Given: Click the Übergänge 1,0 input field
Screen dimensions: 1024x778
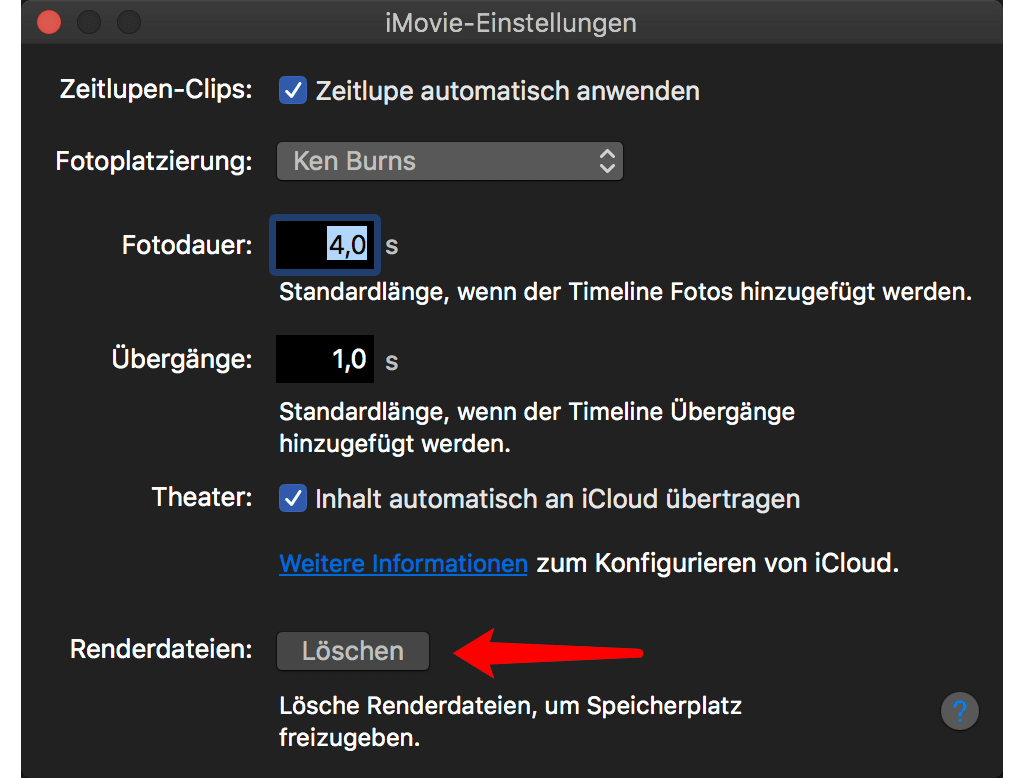Looking at the screenshot, I should tap(325, 359).
